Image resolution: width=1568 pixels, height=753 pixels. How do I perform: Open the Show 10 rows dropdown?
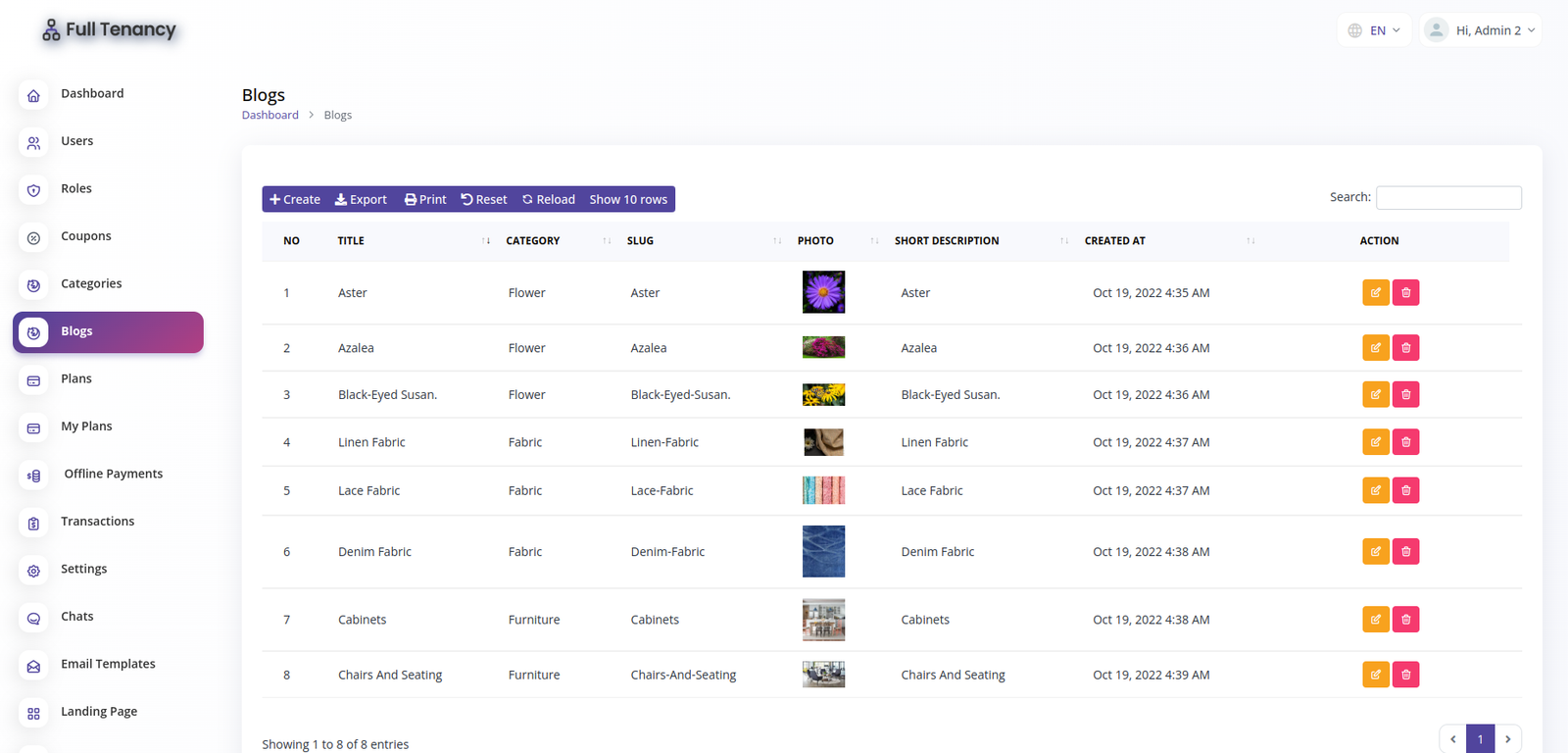click(x=628, y=199)
